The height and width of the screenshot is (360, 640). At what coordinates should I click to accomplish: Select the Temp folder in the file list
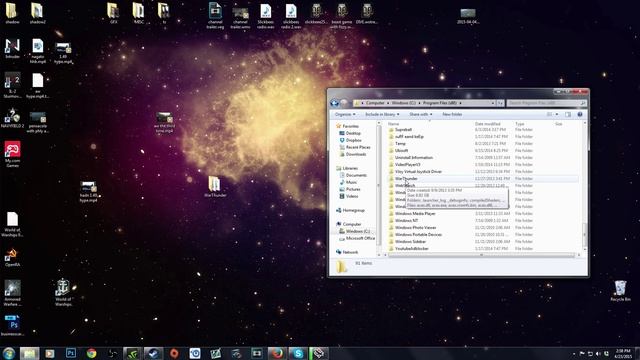click(400, 144)
